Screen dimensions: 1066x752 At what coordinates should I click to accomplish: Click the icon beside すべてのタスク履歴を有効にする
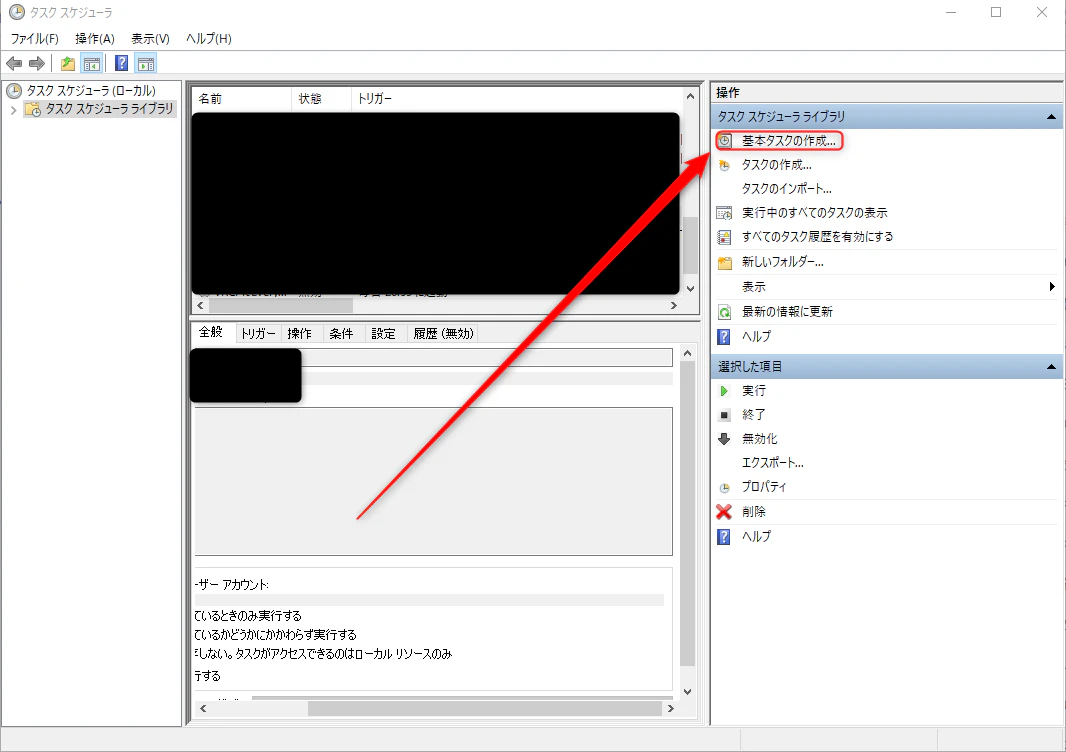tap(725, 237)
